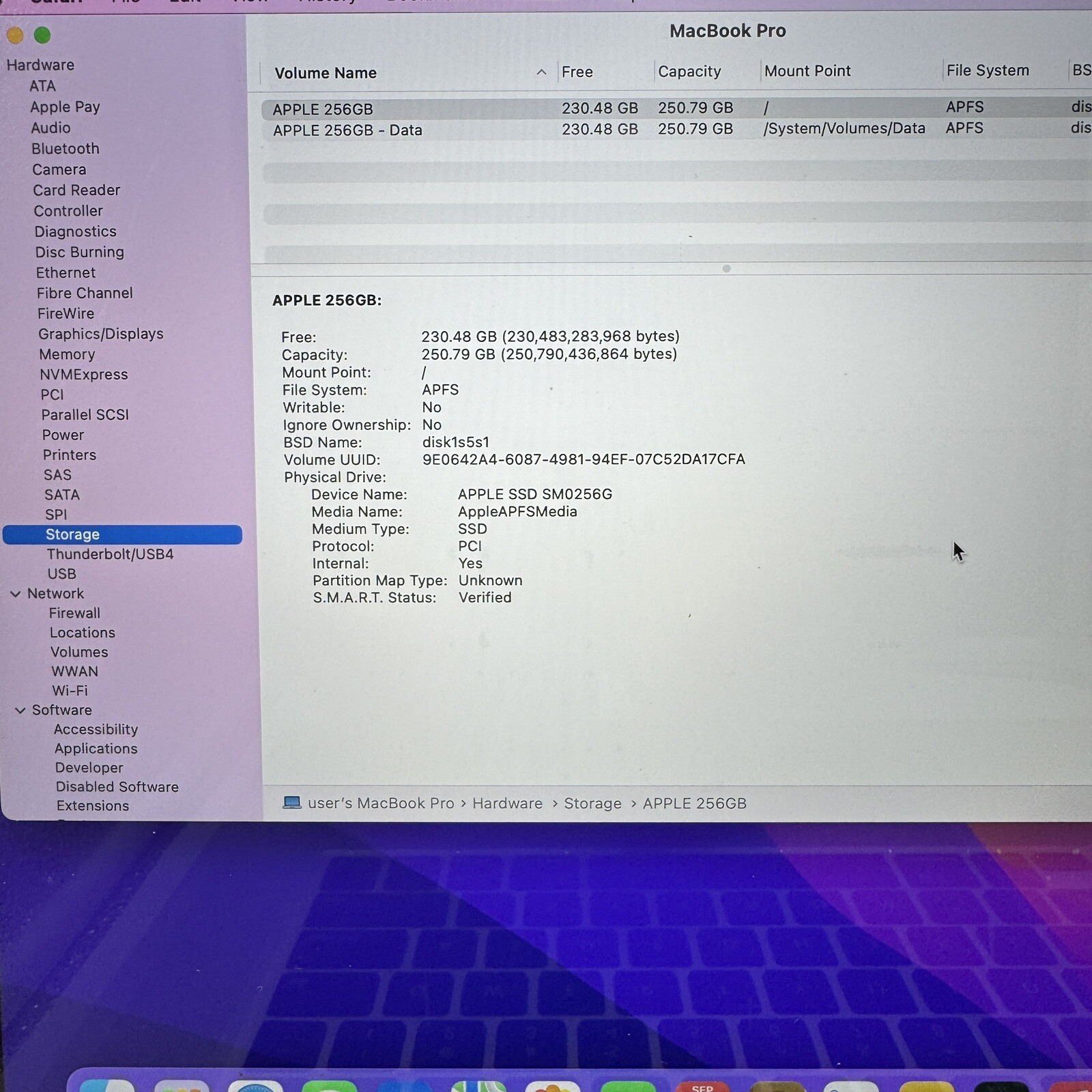Click Storage in the path bar
The image size is (1092, 1092).
click(592, 803)
